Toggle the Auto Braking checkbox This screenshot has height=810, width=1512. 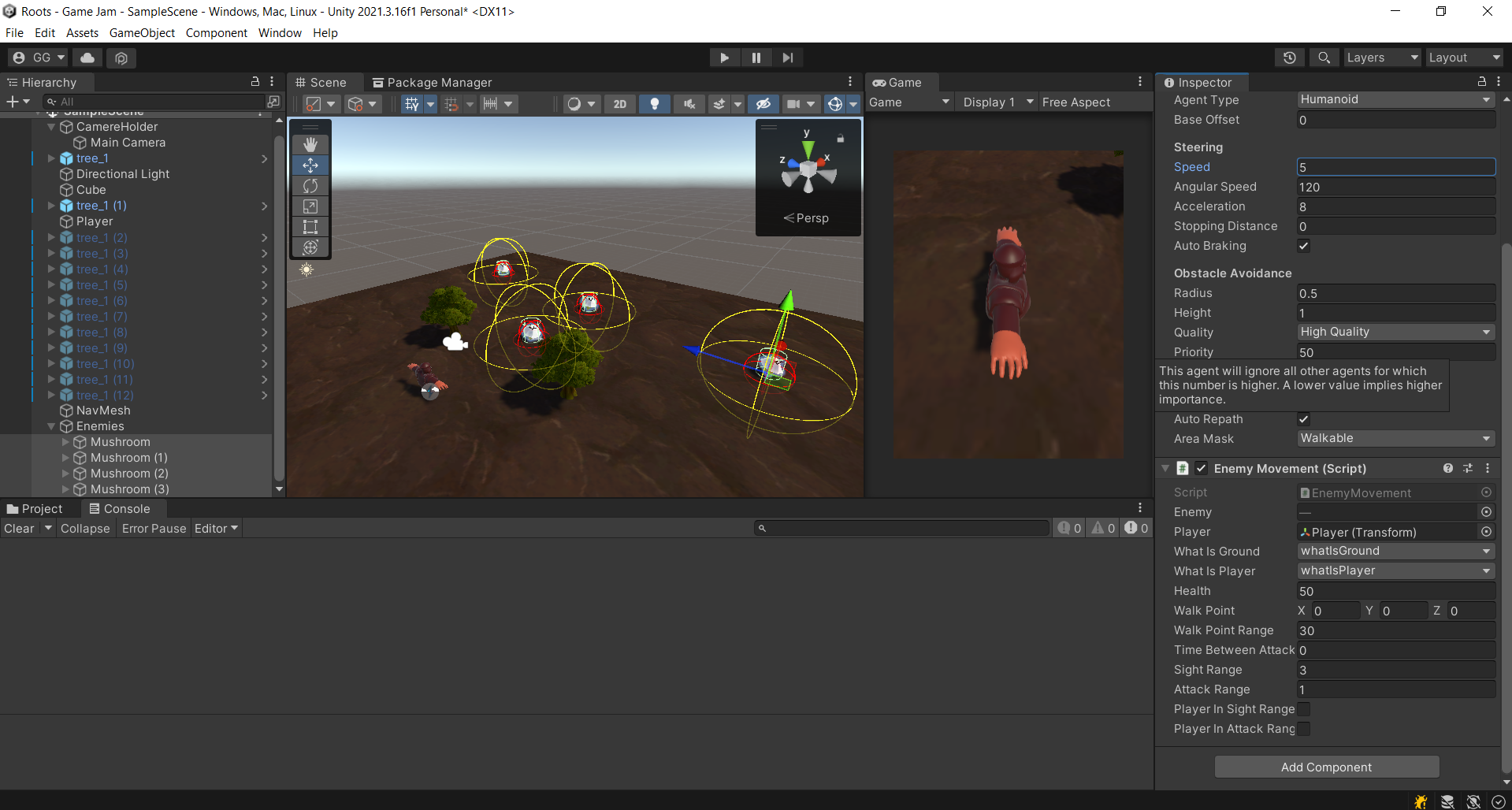point(1304,246)
